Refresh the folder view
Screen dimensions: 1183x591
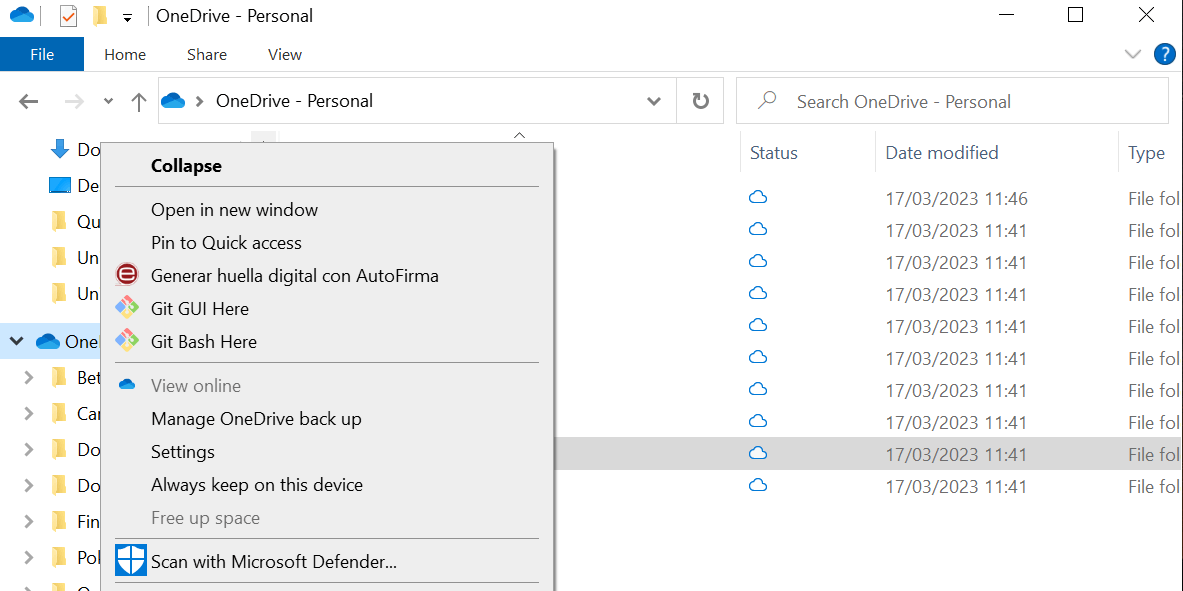pos(700,100)
